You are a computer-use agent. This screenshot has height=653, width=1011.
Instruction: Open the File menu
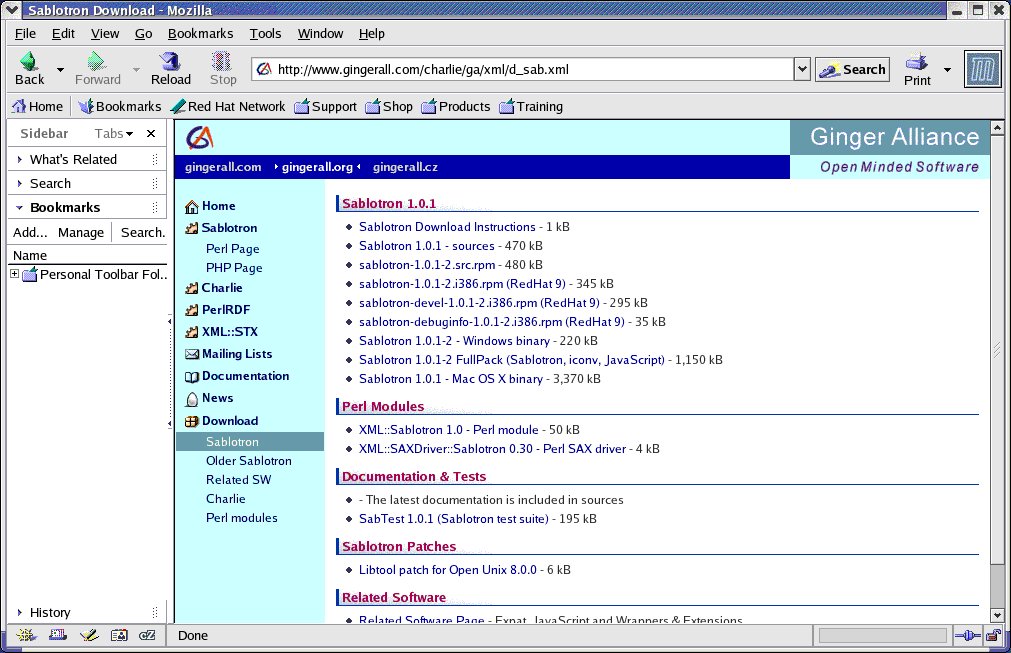[x=25, y=34]
